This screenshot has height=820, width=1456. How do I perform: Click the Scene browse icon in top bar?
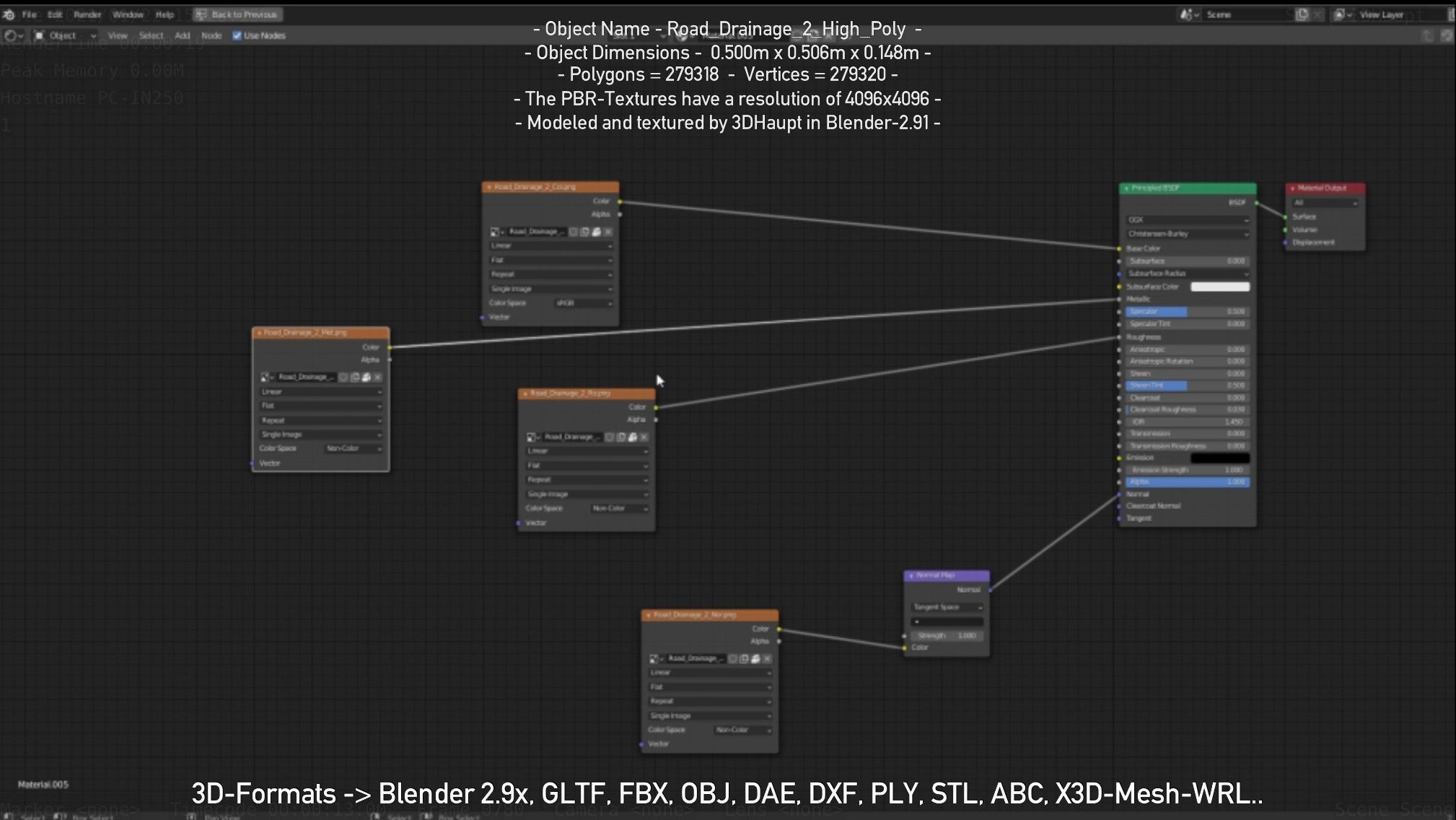[x=1187, y=14]
